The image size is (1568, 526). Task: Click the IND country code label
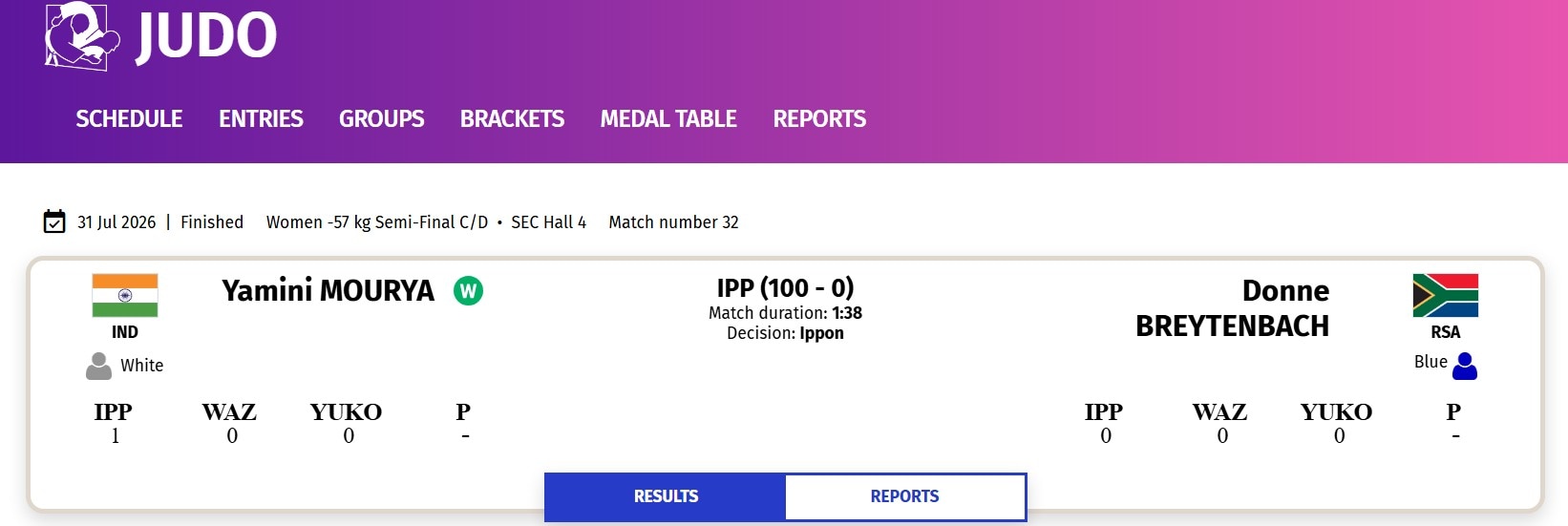125,332
